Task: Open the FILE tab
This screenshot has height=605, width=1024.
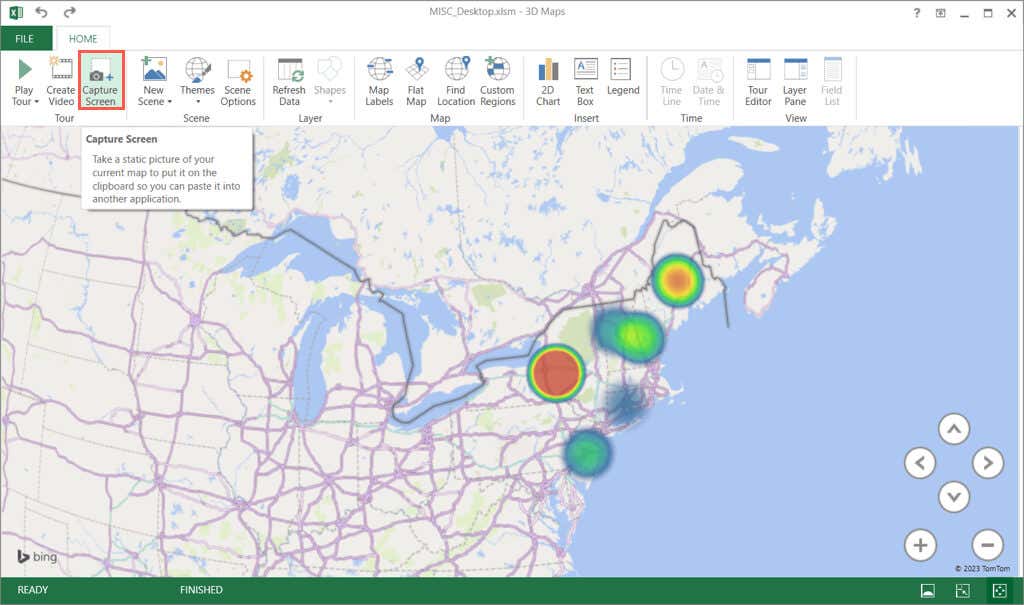Action: pyautogui.click(x=25, y=39)
